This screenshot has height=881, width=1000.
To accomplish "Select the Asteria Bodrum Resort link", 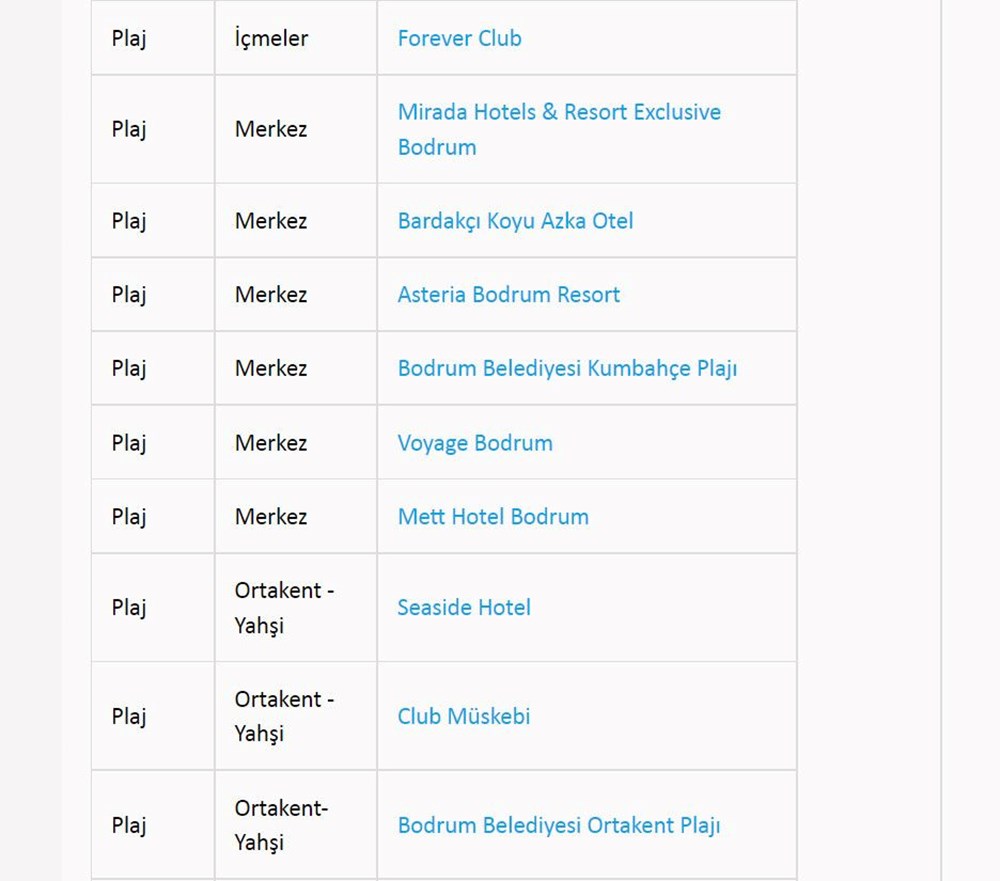I will tap(508, 295).
